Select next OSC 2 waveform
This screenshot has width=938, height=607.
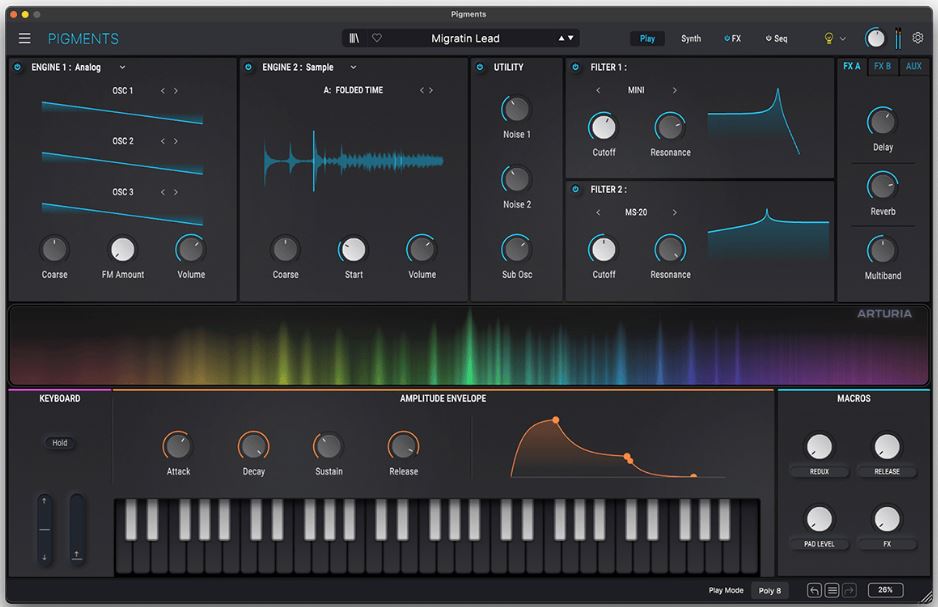[175, 141]
